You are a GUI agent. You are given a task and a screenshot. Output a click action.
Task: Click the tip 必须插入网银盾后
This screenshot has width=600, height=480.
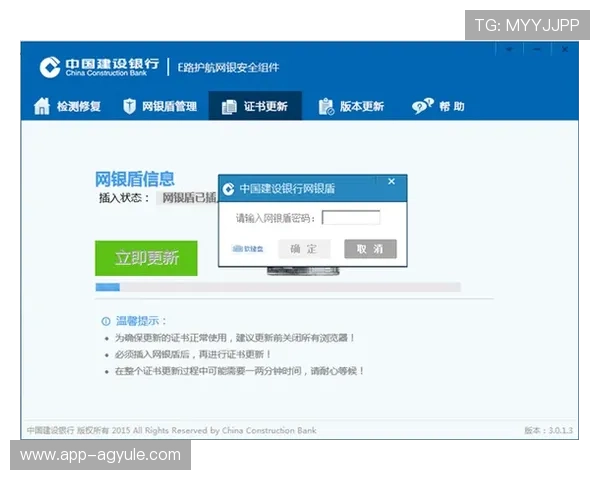193,354
